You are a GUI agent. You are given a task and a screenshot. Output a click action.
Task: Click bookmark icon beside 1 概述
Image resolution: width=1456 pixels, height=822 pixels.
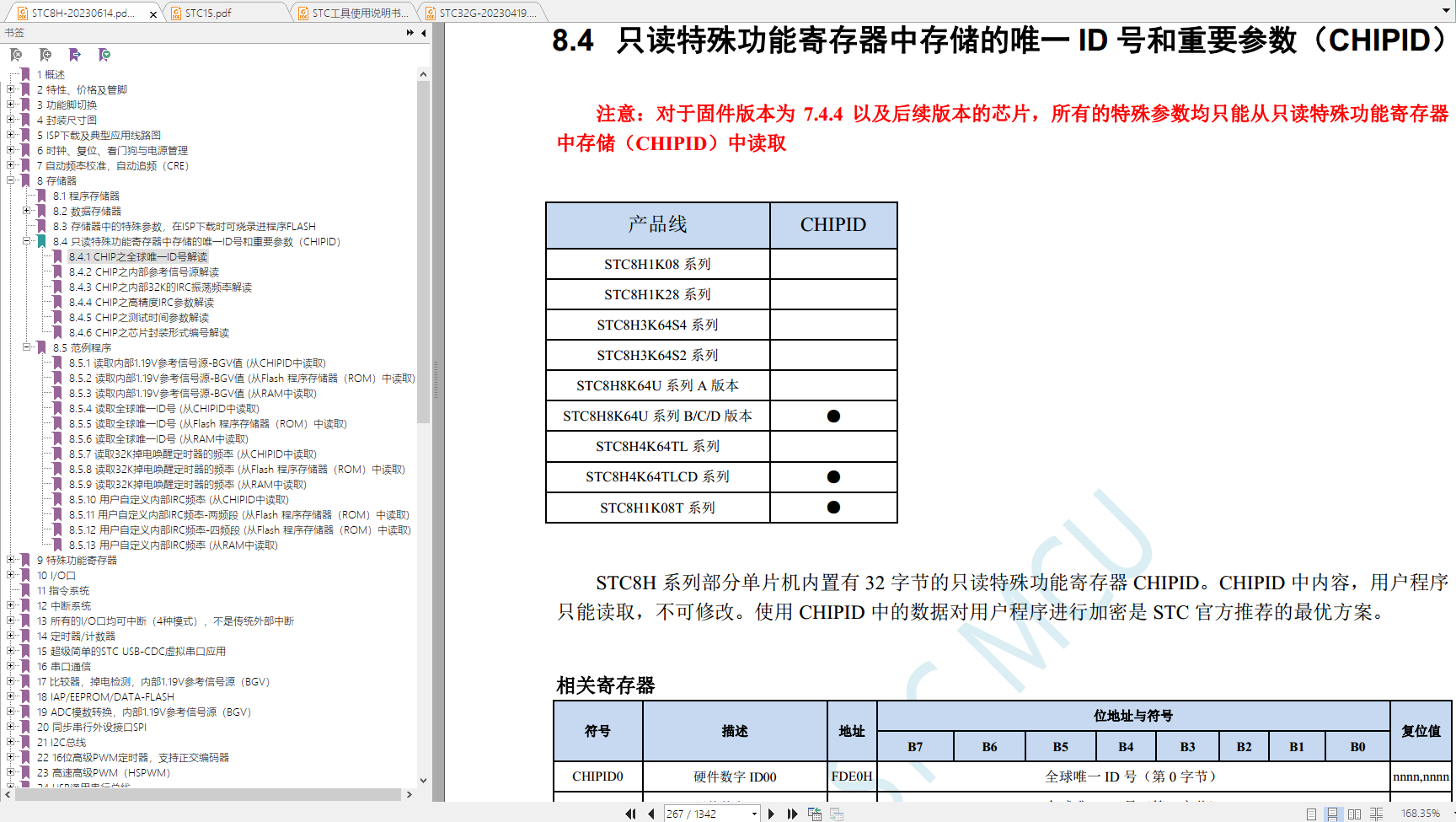(x=25, y=74)
